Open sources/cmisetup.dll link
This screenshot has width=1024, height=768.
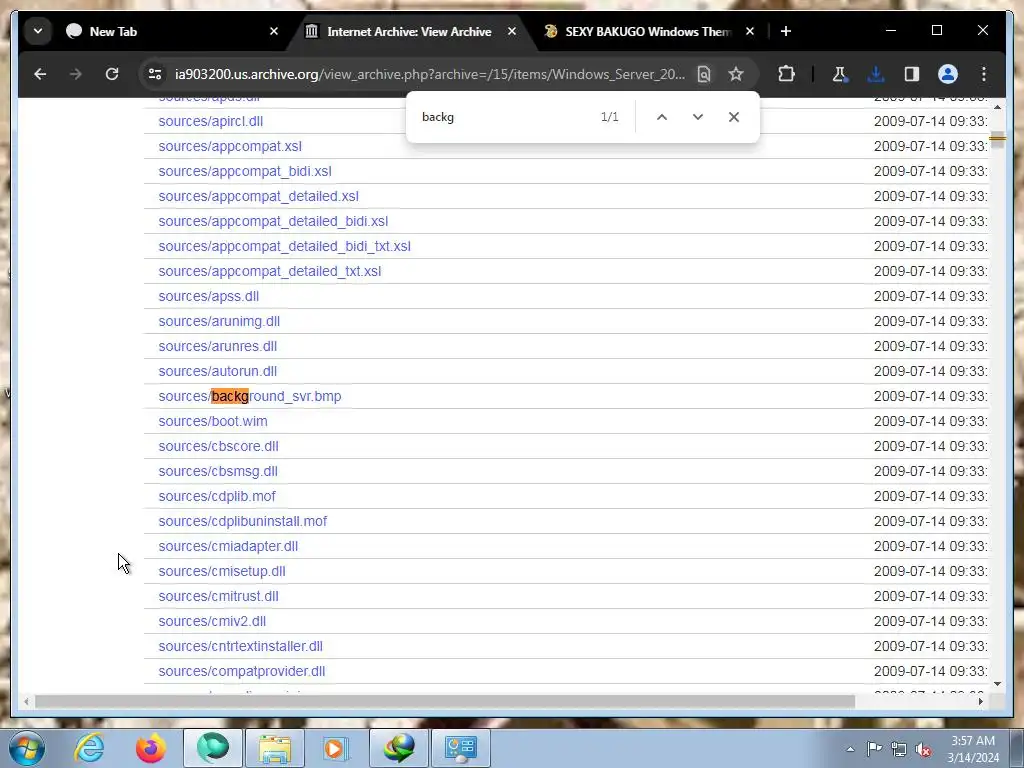tap(221, 571)
